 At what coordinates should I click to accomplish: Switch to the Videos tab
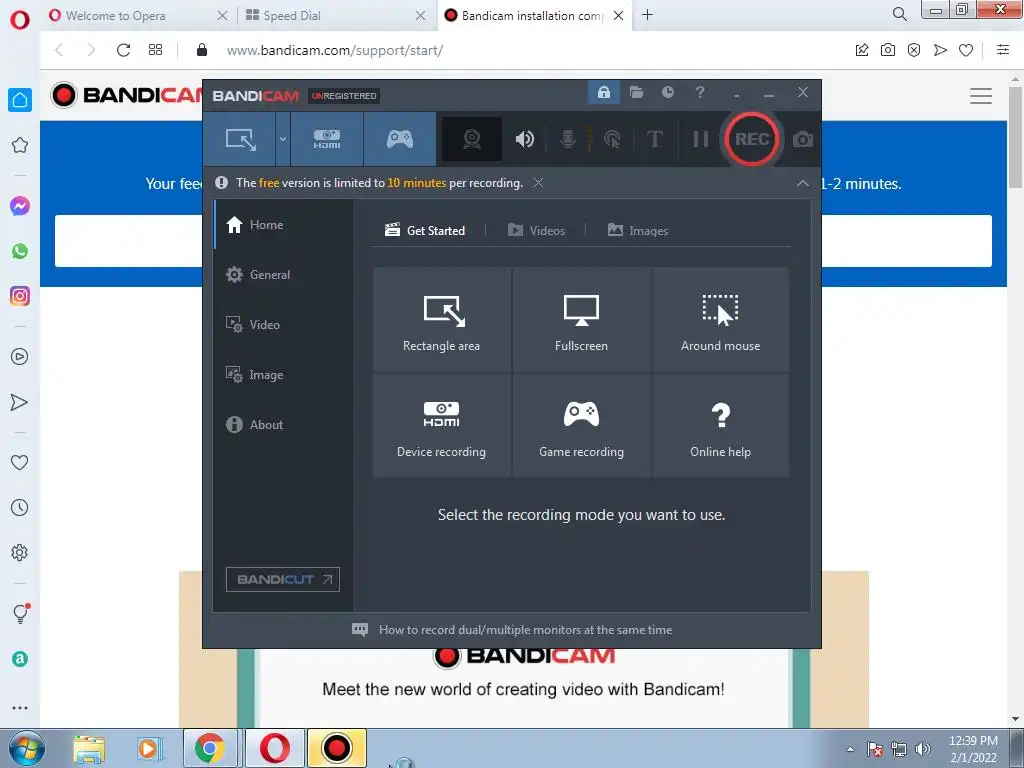point(536,231)
